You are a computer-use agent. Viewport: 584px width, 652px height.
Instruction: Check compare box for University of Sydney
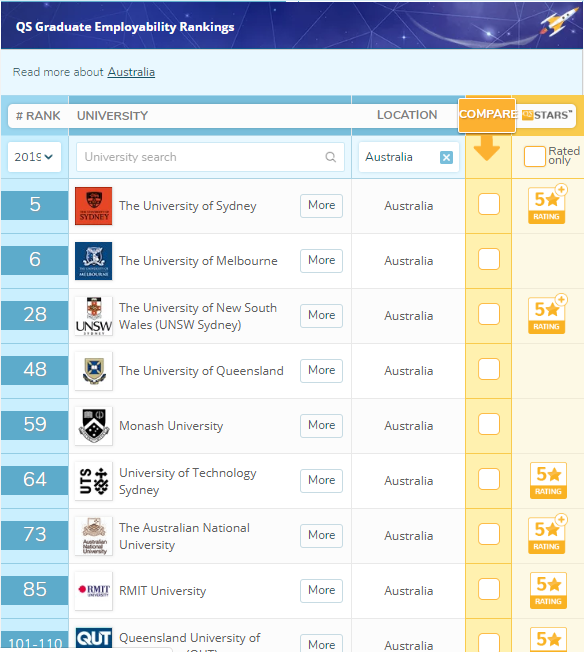point(489,204)
